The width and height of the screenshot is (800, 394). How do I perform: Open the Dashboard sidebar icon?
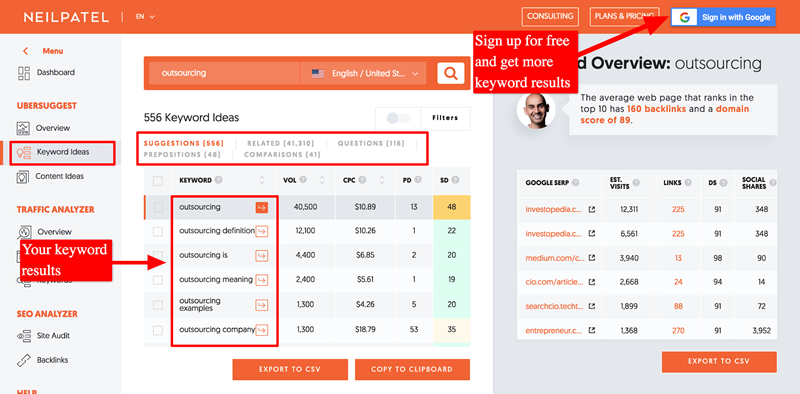pos(24,73)
